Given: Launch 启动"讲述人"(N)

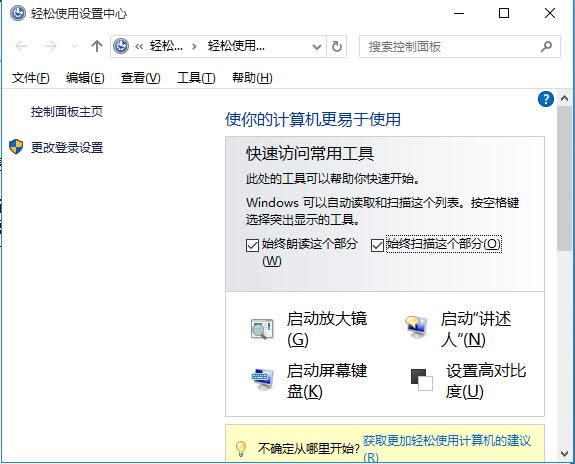Looking at the screenshot, I should (x=476, y=329).
